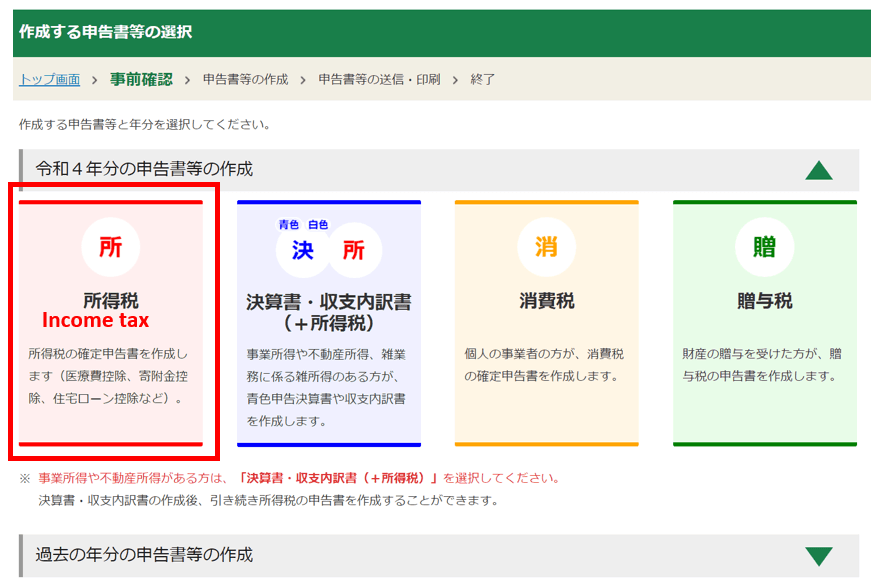Click the green 贈 gift tax icon
The height and width of the screenshot is (584, 875).
tap(765, 247)
